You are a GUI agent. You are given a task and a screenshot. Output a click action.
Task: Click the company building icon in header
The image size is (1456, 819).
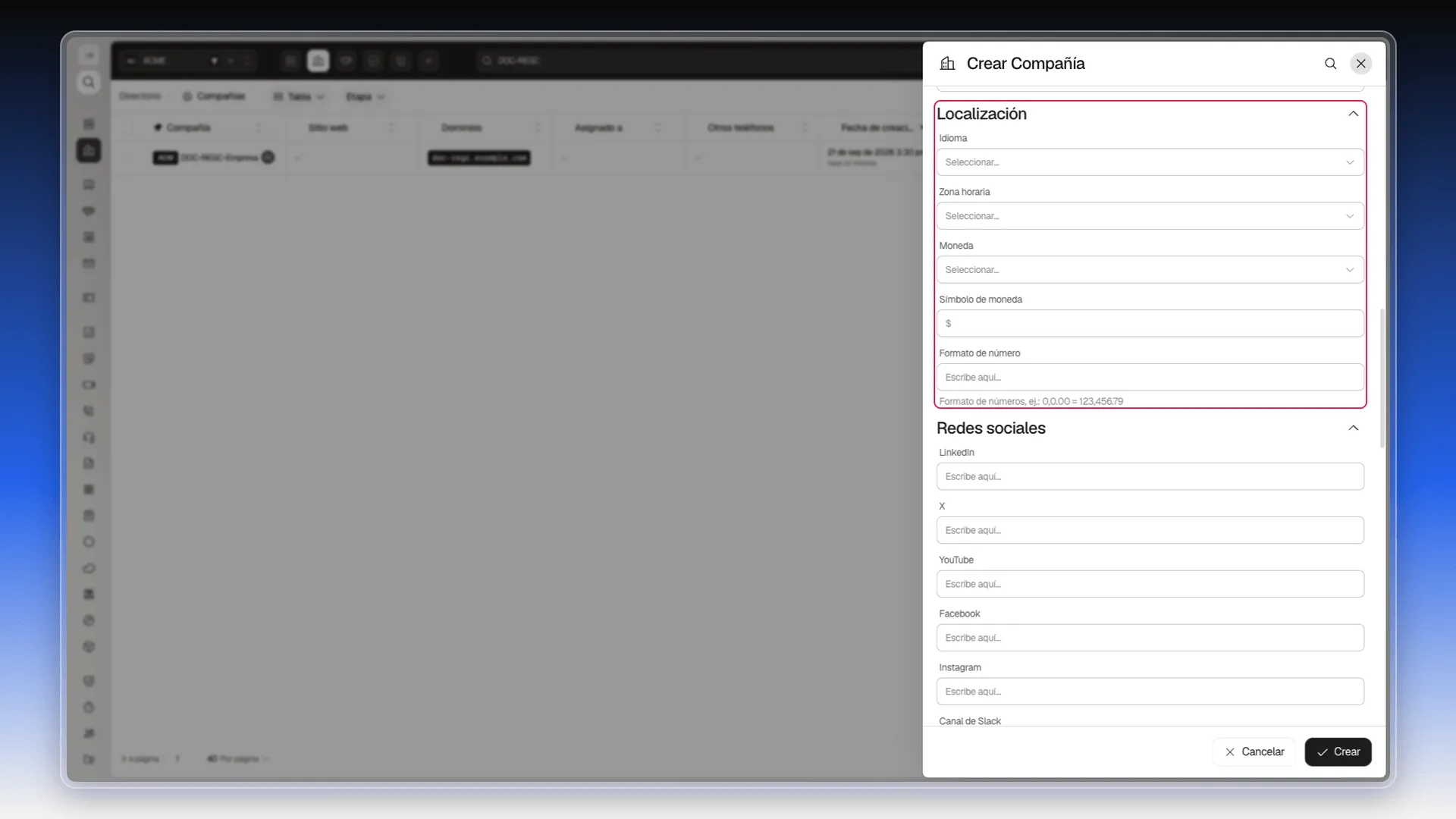pyautogui.click(x=947, y=64)
